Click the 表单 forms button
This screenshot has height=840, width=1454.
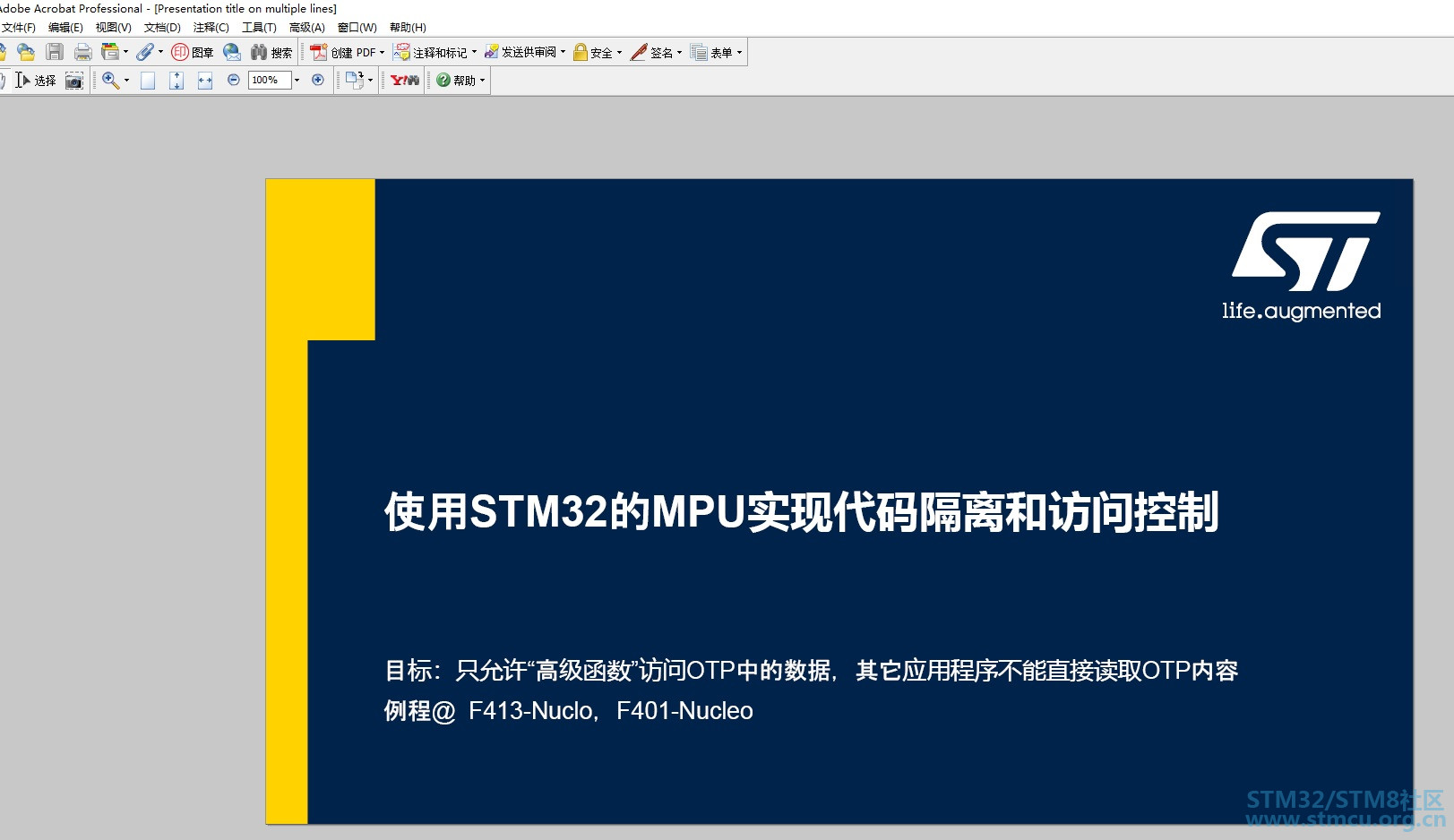coord(711,53)
